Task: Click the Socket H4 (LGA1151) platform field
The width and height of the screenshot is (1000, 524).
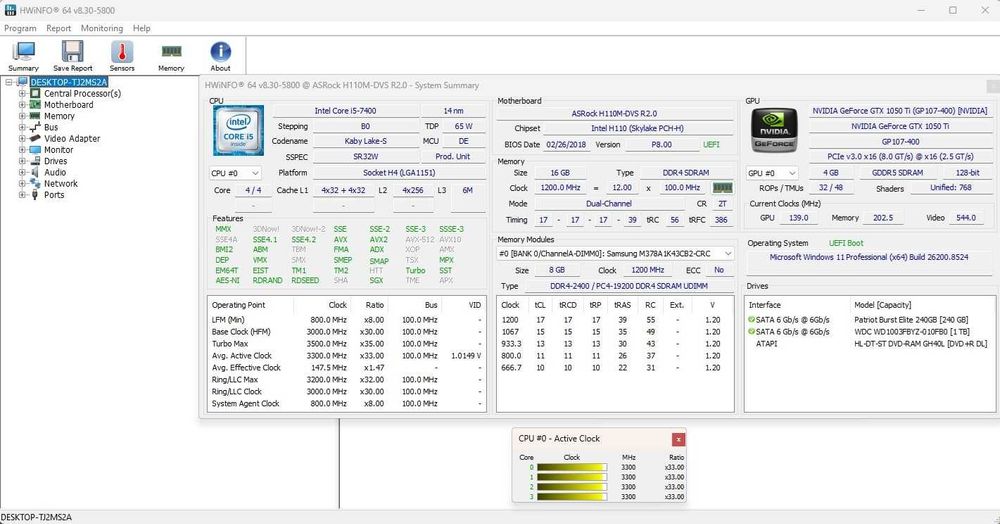Action: click(x=399, y=173)
